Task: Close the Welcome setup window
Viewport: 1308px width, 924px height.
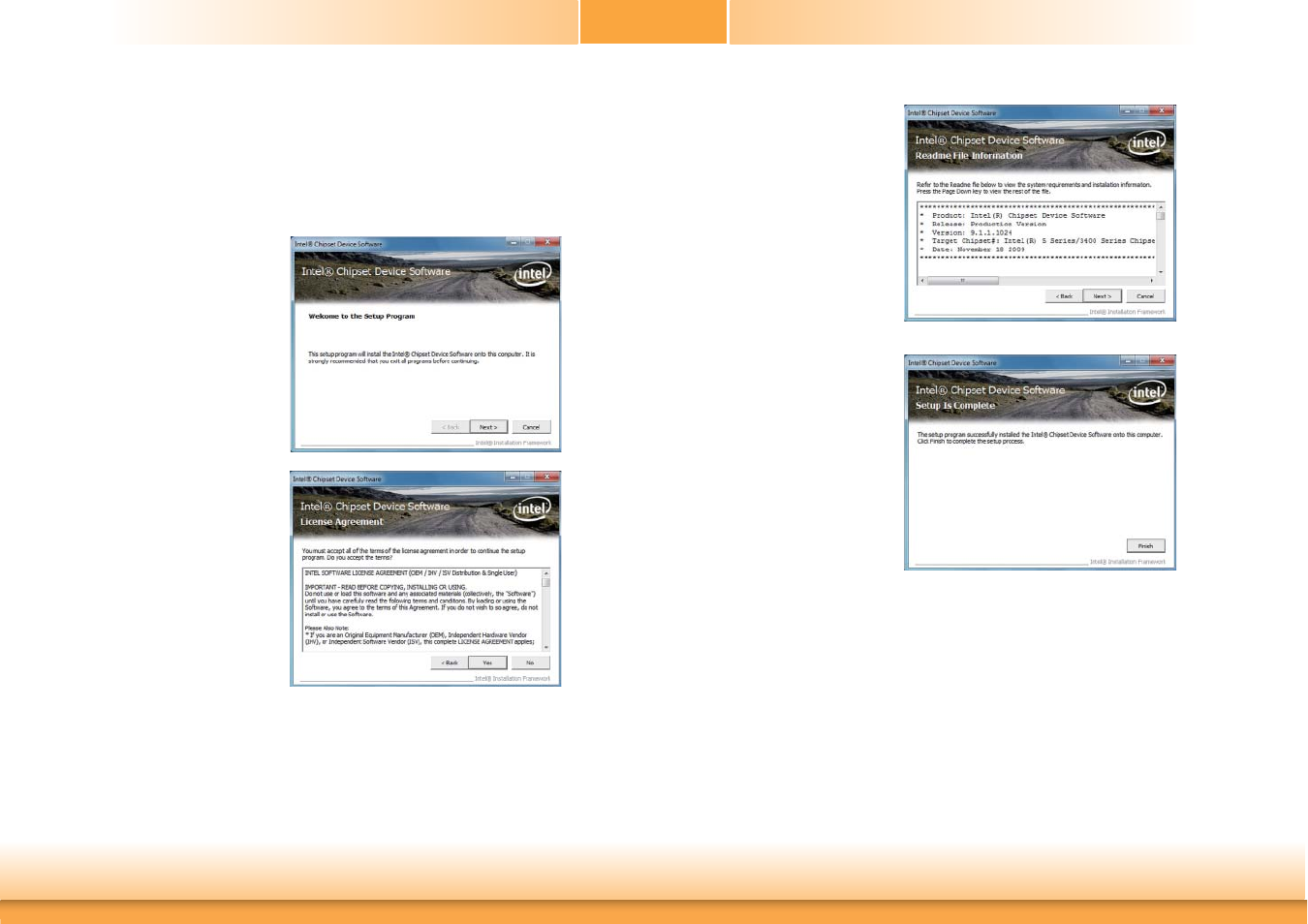Action: tap(547, 242)
